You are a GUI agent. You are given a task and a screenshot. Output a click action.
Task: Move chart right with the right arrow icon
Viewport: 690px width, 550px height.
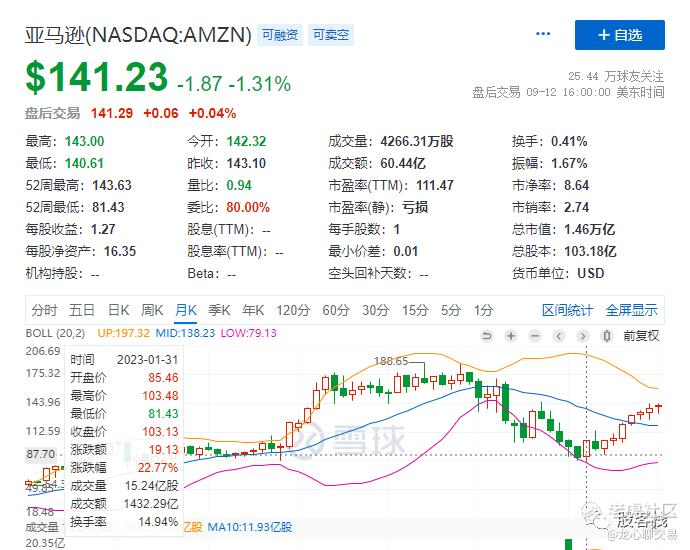pos(583,337)
